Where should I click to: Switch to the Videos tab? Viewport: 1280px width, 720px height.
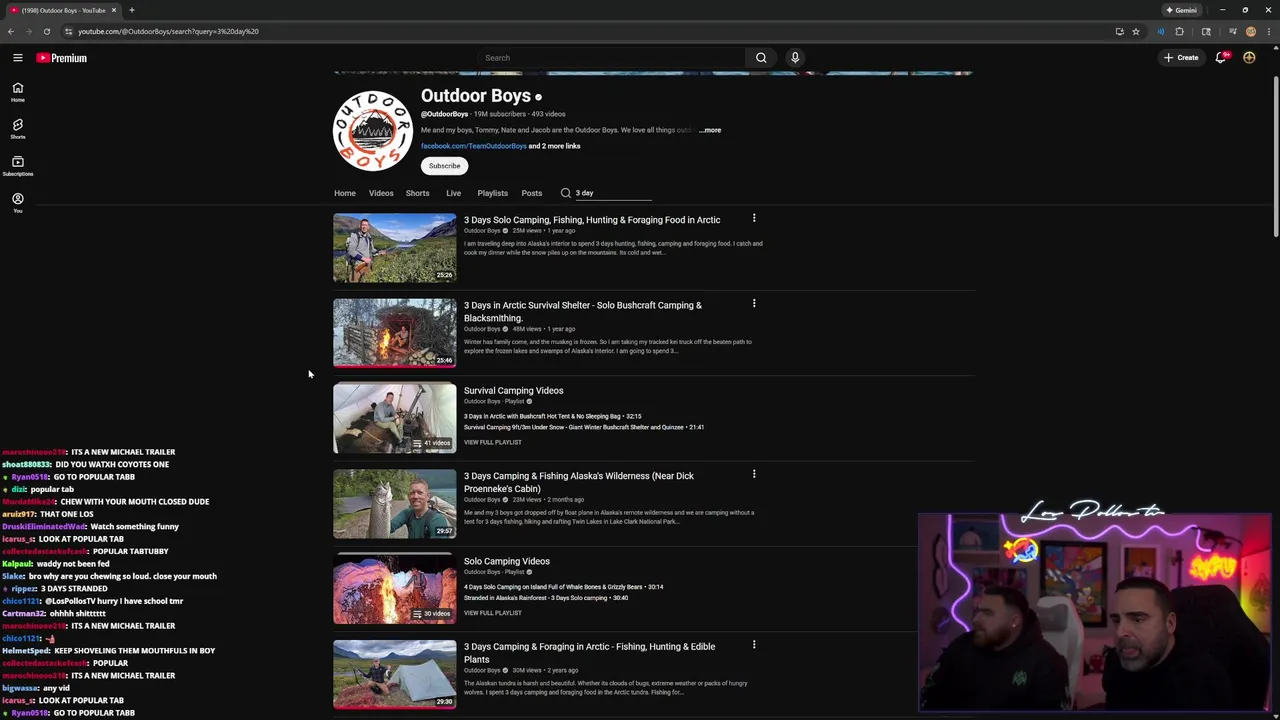pos(381,193)
